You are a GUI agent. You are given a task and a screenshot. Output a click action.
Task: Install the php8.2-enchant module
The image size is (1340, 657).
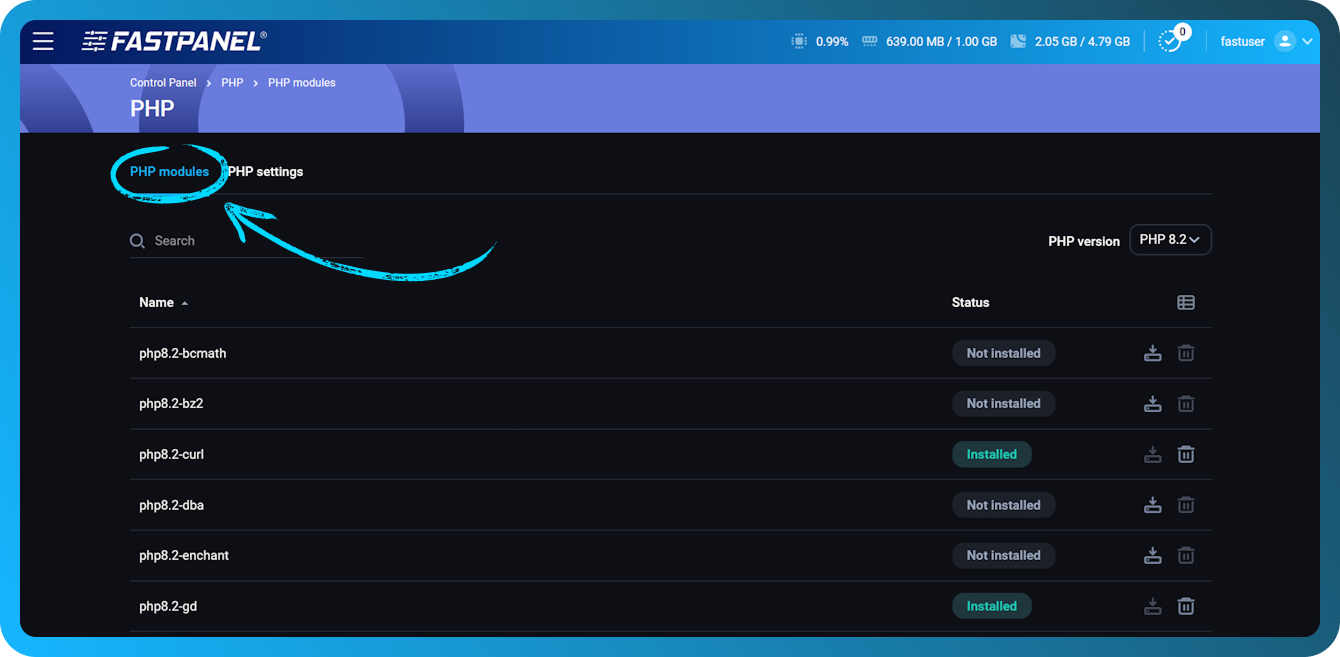[1153, 555]
